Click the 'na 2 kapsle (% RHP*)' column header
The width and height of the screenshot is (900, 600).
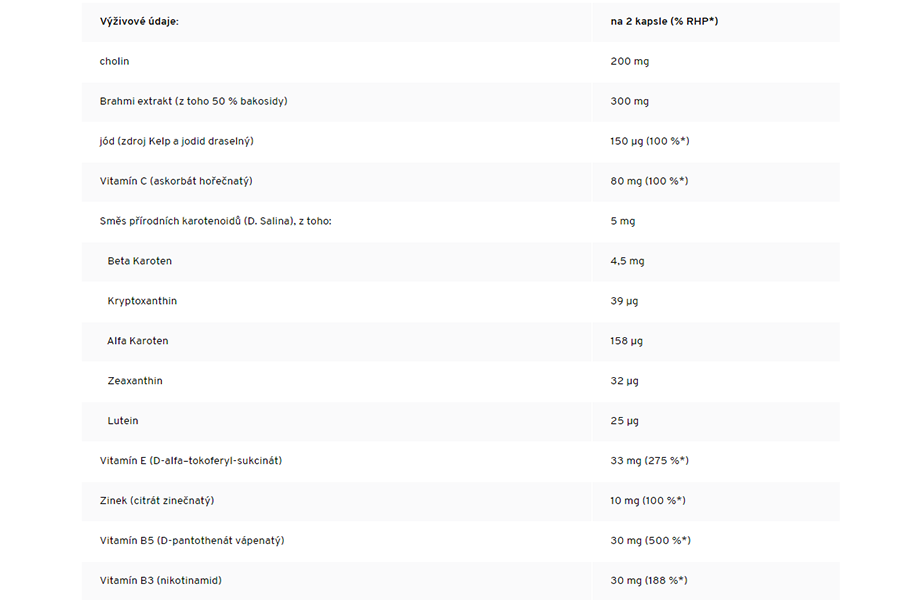point(664,21)
